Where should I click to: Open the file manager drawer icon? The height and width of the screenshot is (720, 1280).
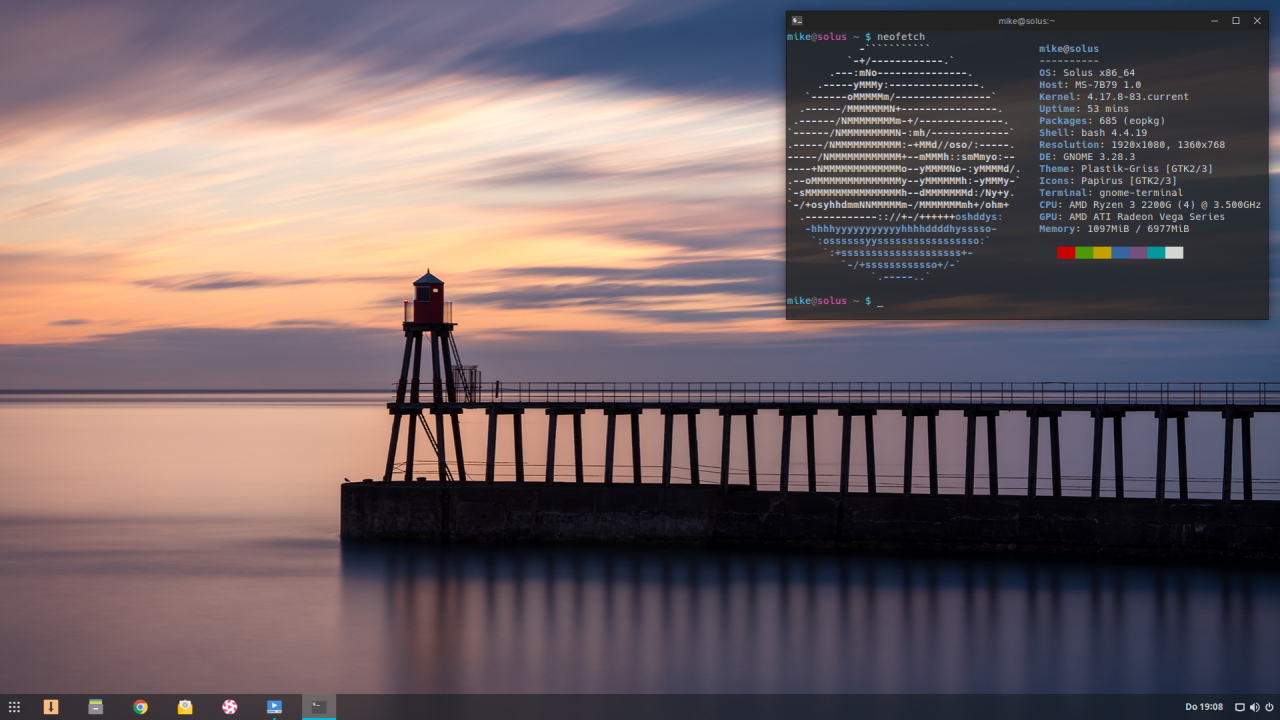tap(96, 707)
